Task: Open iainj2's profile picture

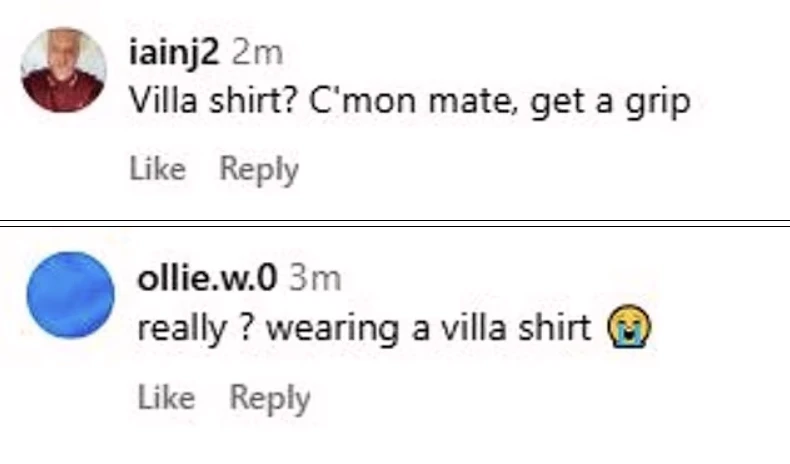Action: click(x=63, y=70)
